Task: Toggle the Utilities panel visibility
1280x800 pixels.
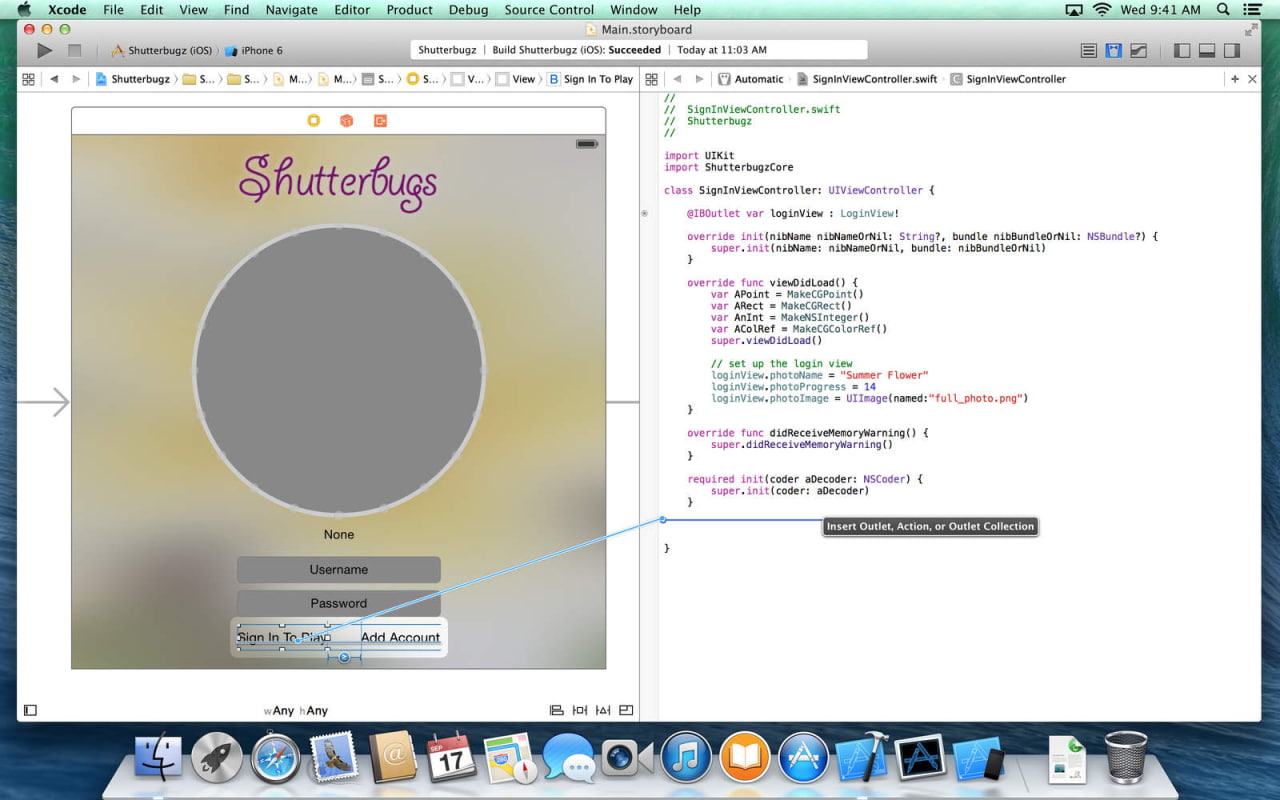Action: [x=1232, y=50]
